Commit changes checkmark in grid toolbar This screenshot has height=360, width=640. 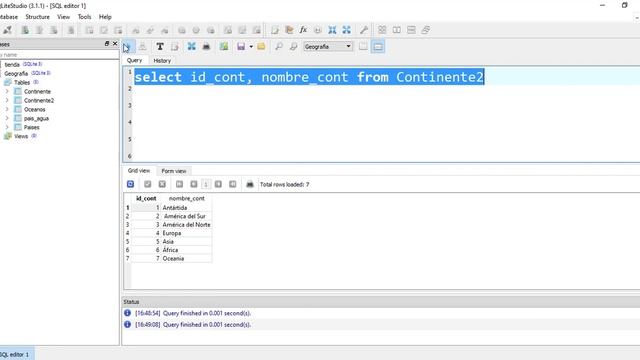148,184
